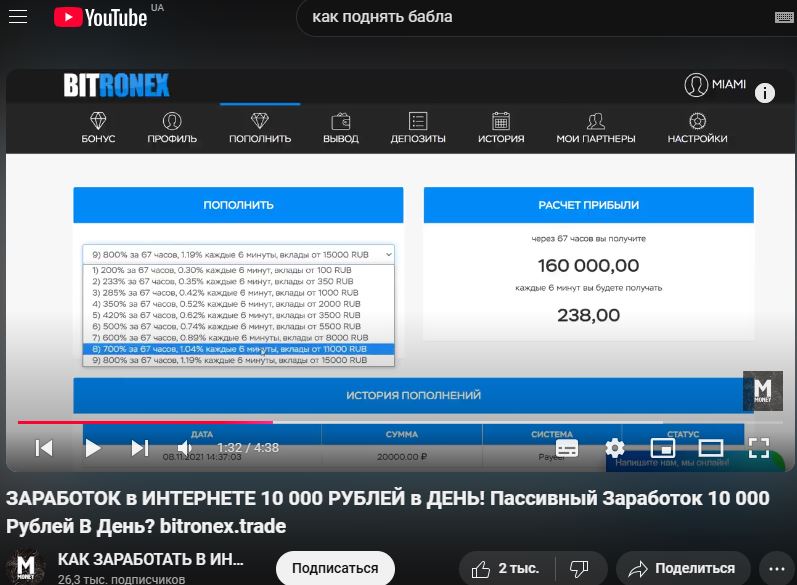Select plan '4) 350% за 67 часов'
The image size is (797, 585).
(238, 304)
